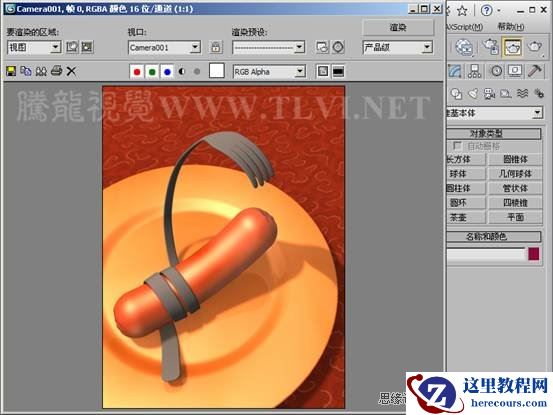Click the magenta object color swatch
The height and width of the screenshot is (415, 553).
[534, 254]
